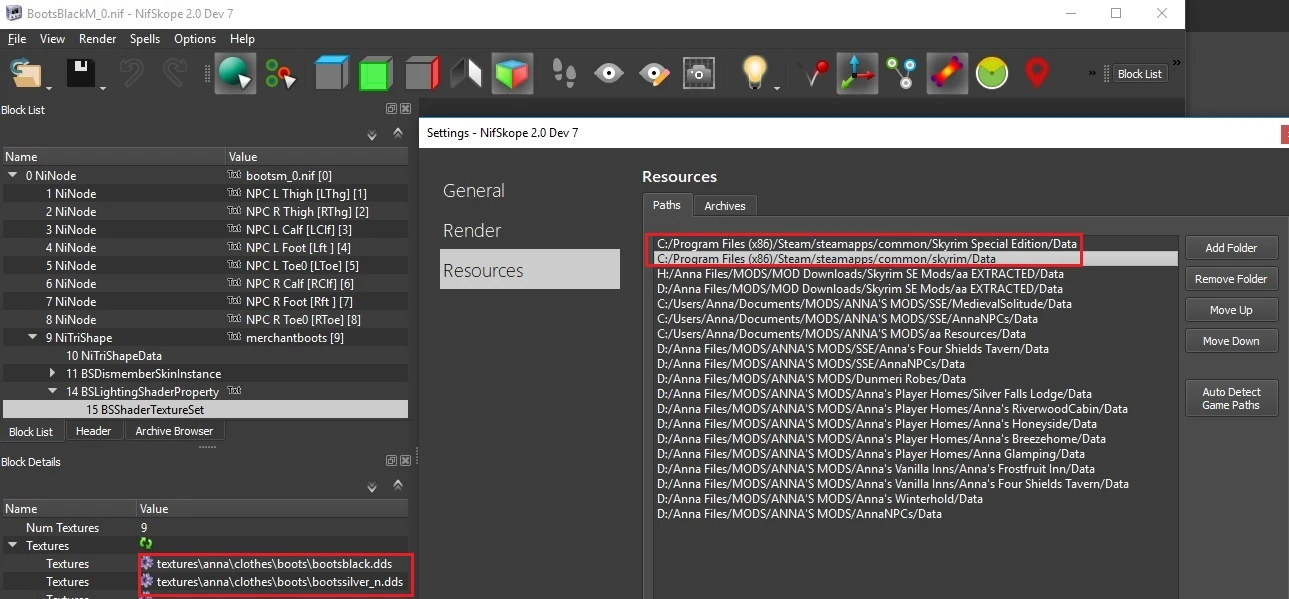Switch to the Archives tab in Settings

(x=725, y=206)
